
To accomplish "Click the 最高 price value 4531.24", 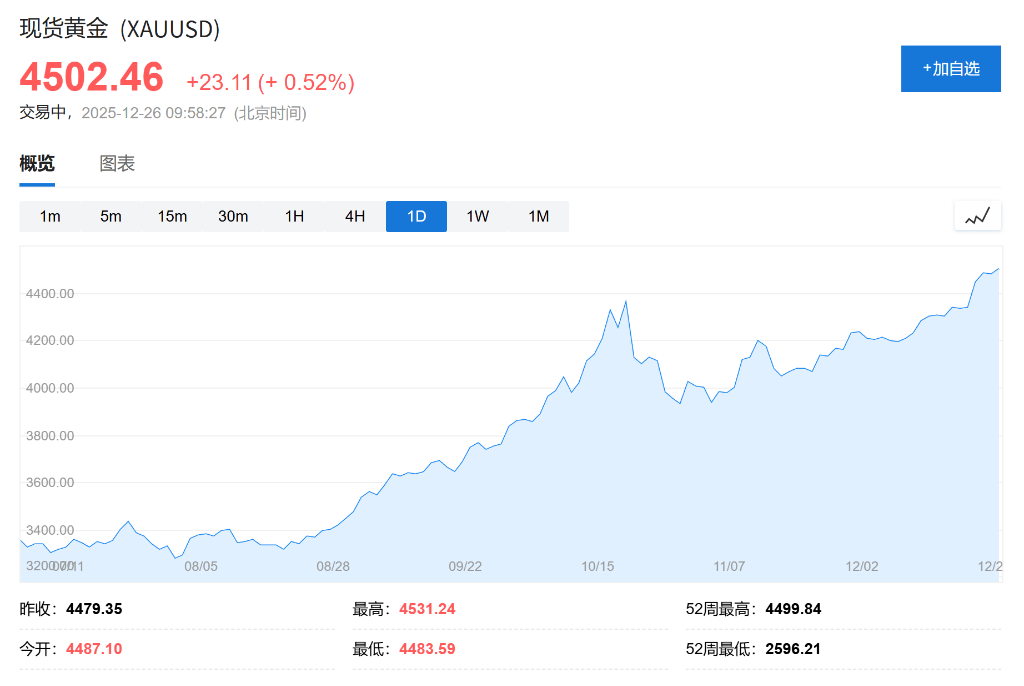I will tap(427, 609).
